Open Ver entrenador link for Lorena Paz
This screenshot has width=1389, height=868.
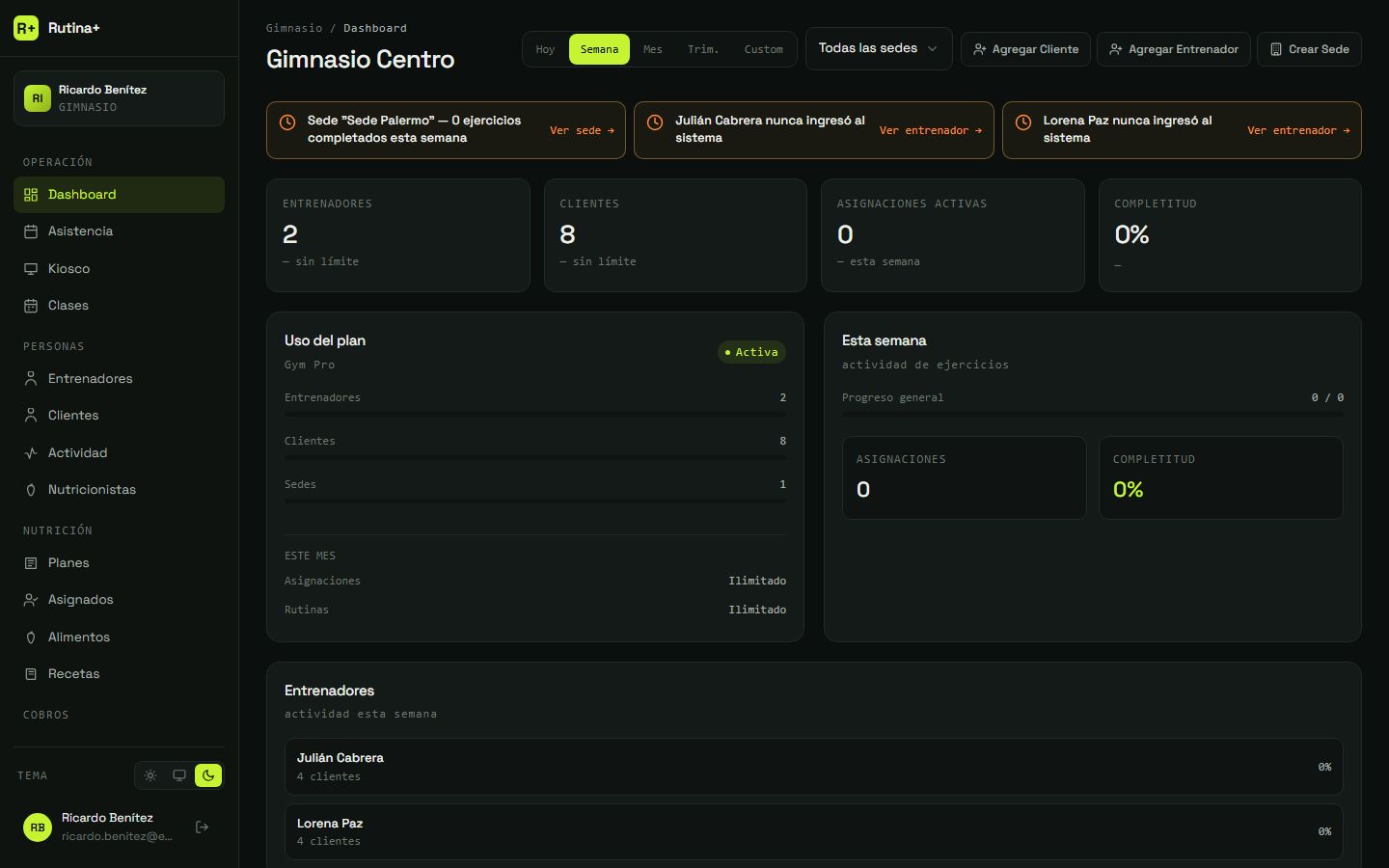(1298, 130)
